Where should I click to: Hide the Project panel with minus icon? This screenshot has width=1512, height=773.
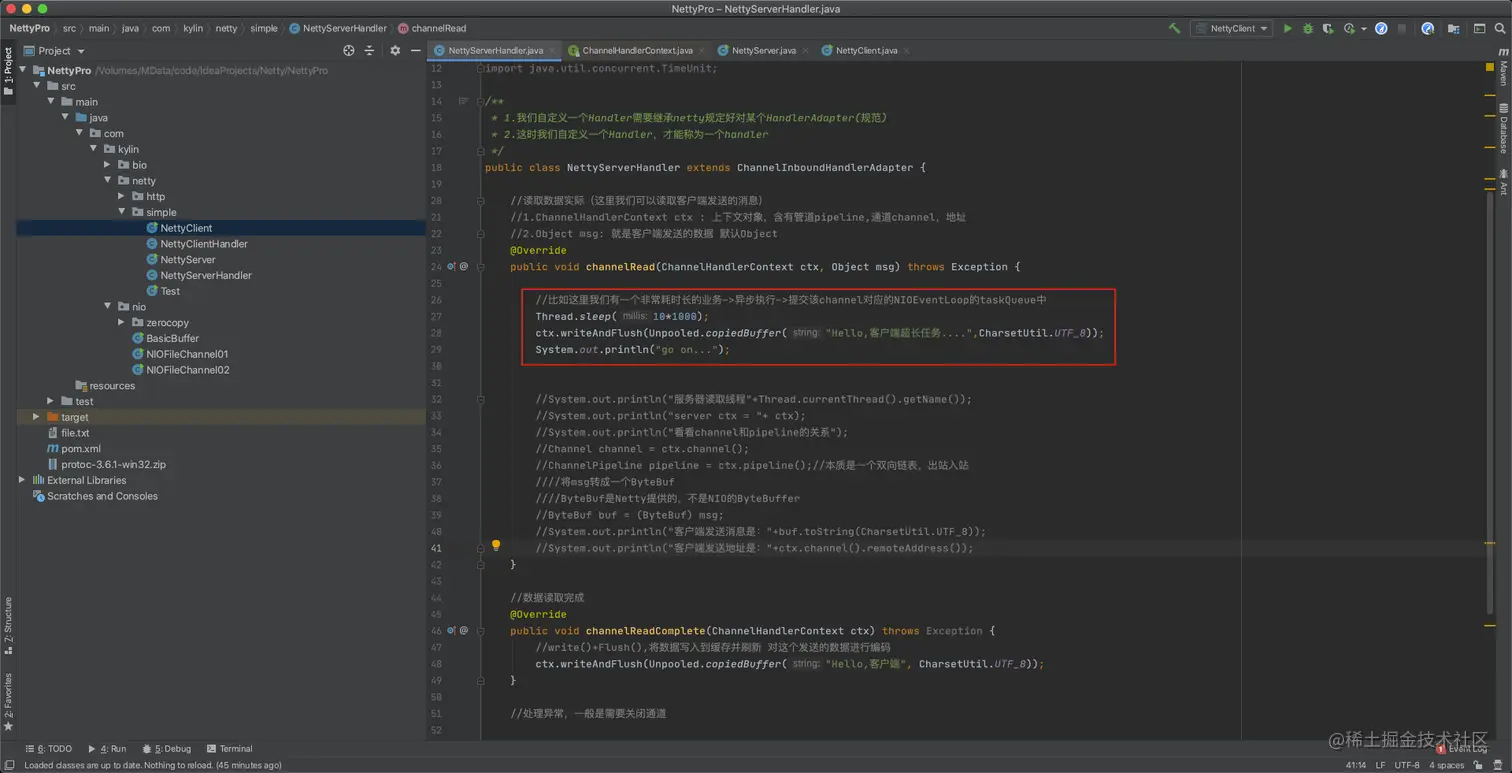pos(416,50)
